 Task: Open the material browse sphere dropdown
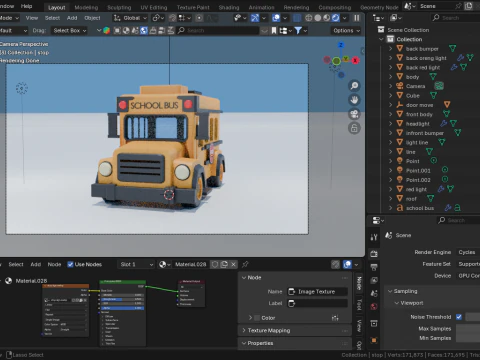164,264
